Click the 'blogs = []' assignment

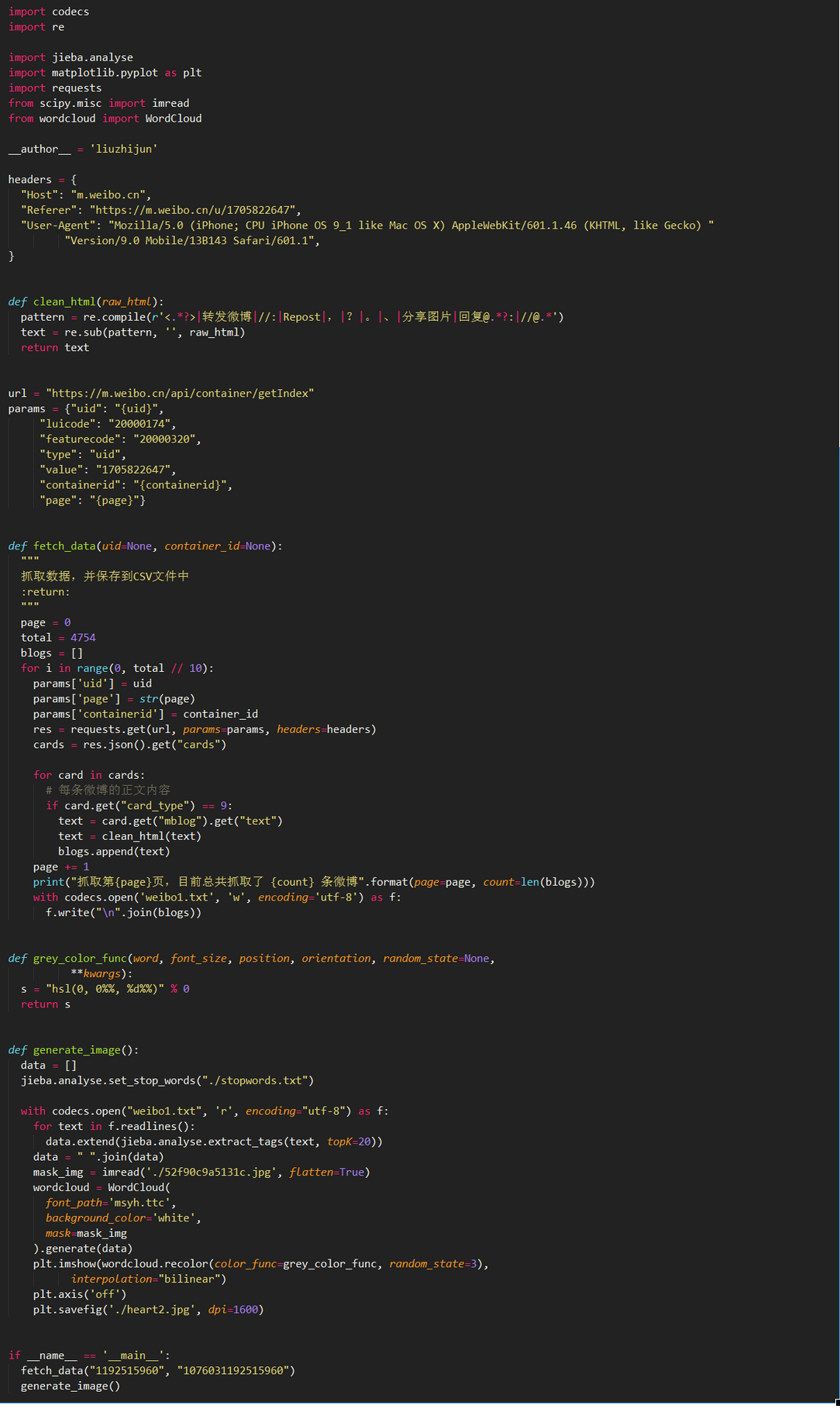pyautogui.click(x=52, y=653)
